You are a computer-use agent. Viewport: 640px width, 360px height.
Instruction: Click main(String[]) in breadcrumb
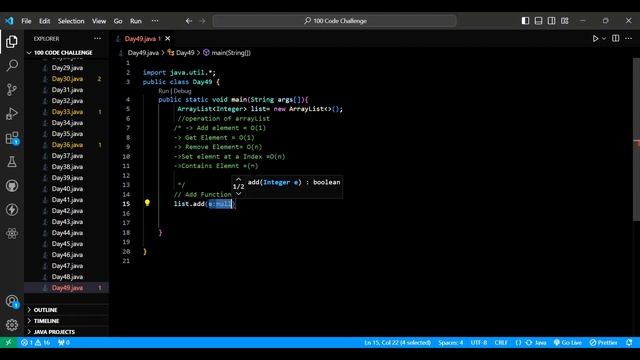[x=227, y=53]
